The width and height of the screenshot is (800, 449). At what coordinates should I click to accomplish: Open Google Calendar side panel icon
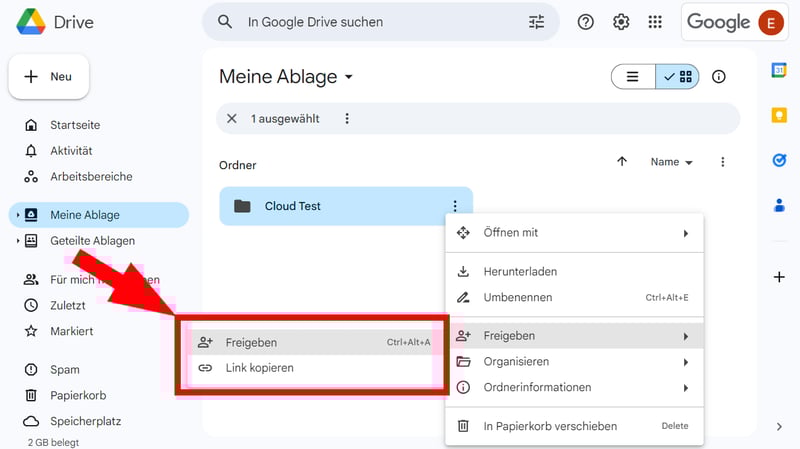(779, 70)
